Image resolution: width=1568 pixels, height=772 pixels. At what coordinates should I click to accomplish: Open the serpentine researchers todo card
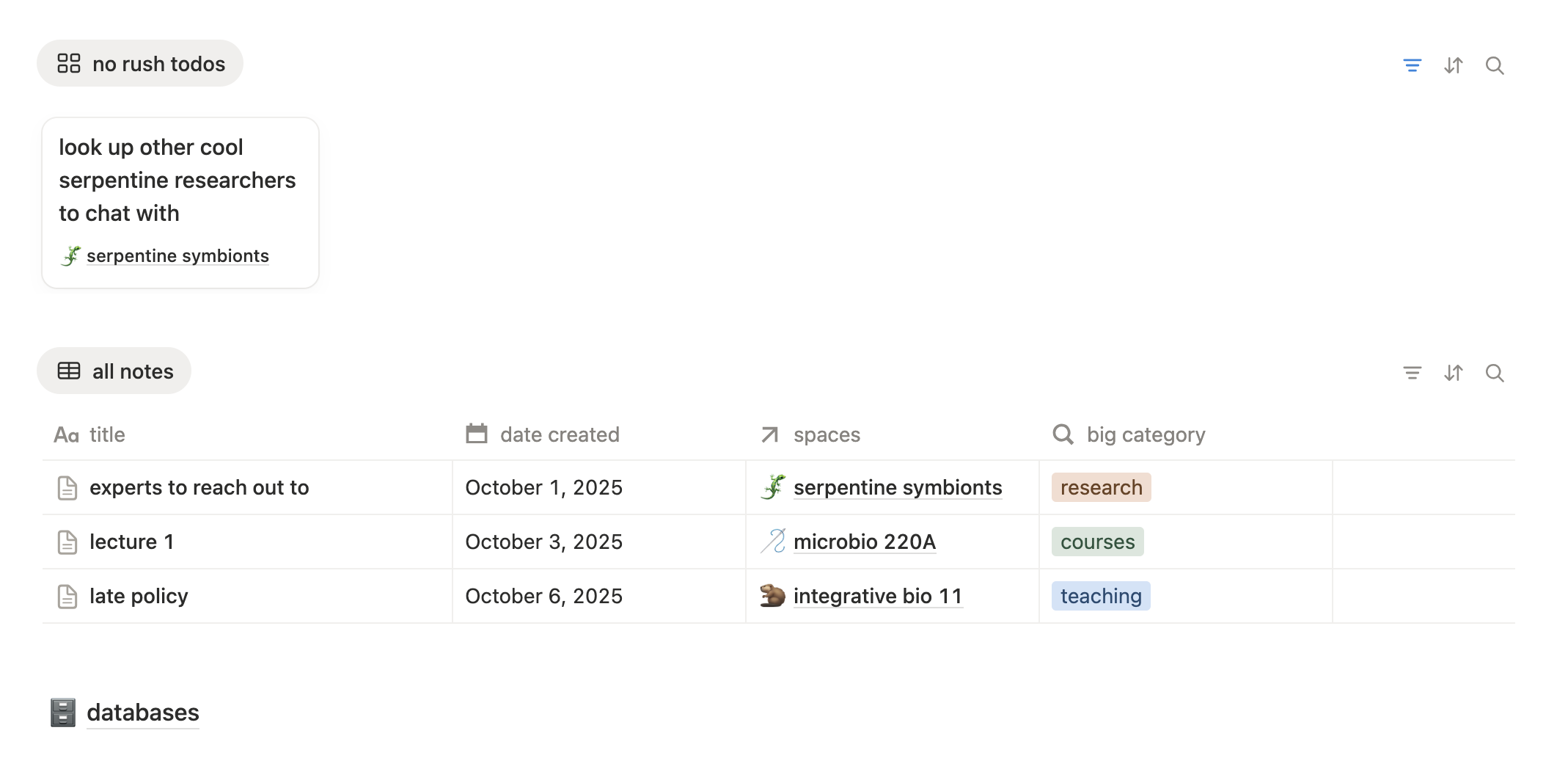click(178, 180)
